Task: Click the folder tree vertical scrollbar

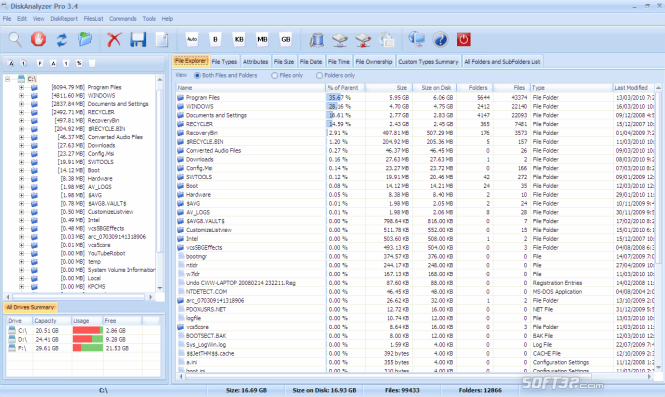Action: coord(159,183)
